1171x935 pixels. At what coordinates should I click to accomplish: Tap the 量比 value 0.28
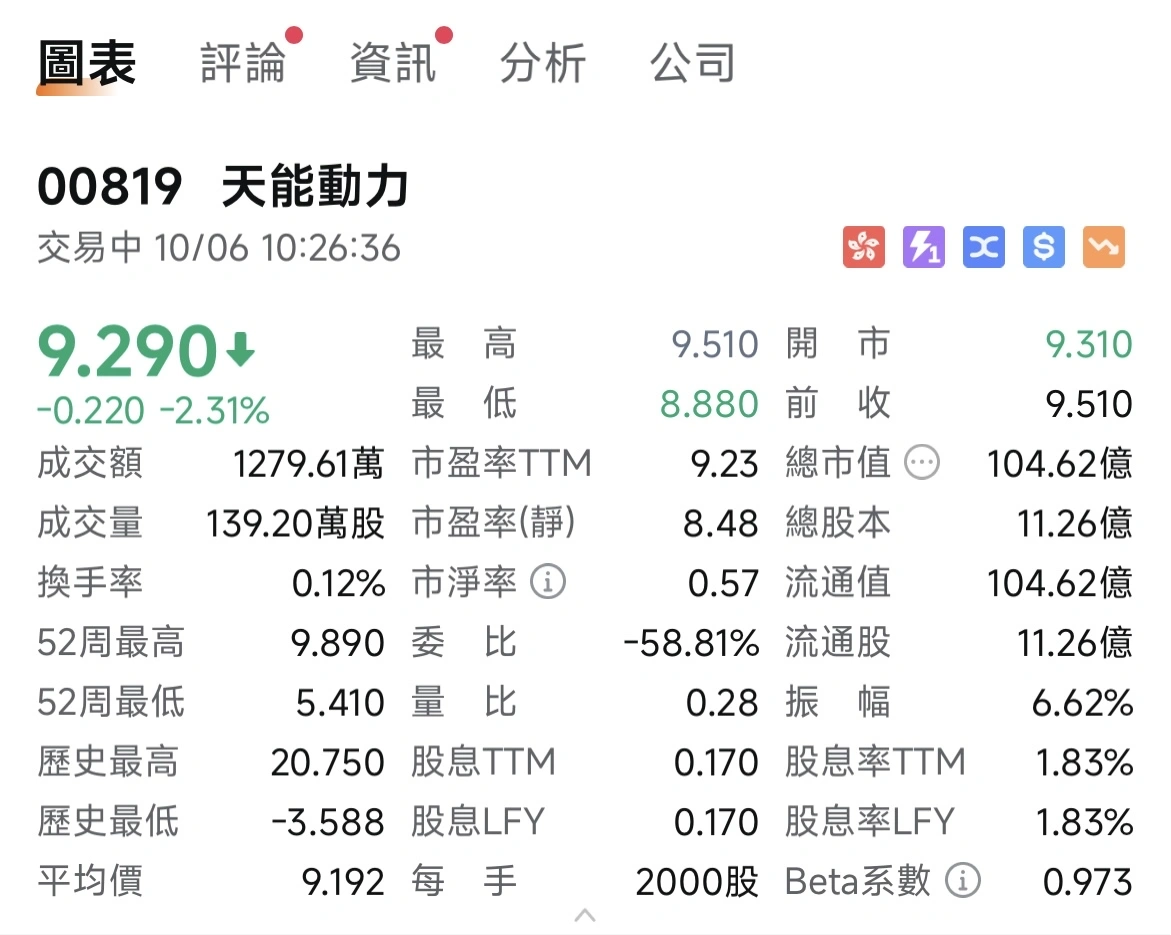[x=722, y=703]
